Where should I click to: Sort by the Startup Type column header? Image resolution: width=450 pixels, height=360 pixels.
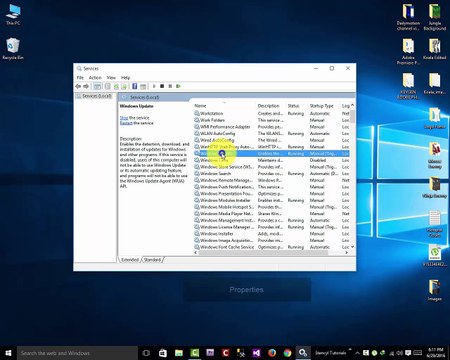pos(321,106)
